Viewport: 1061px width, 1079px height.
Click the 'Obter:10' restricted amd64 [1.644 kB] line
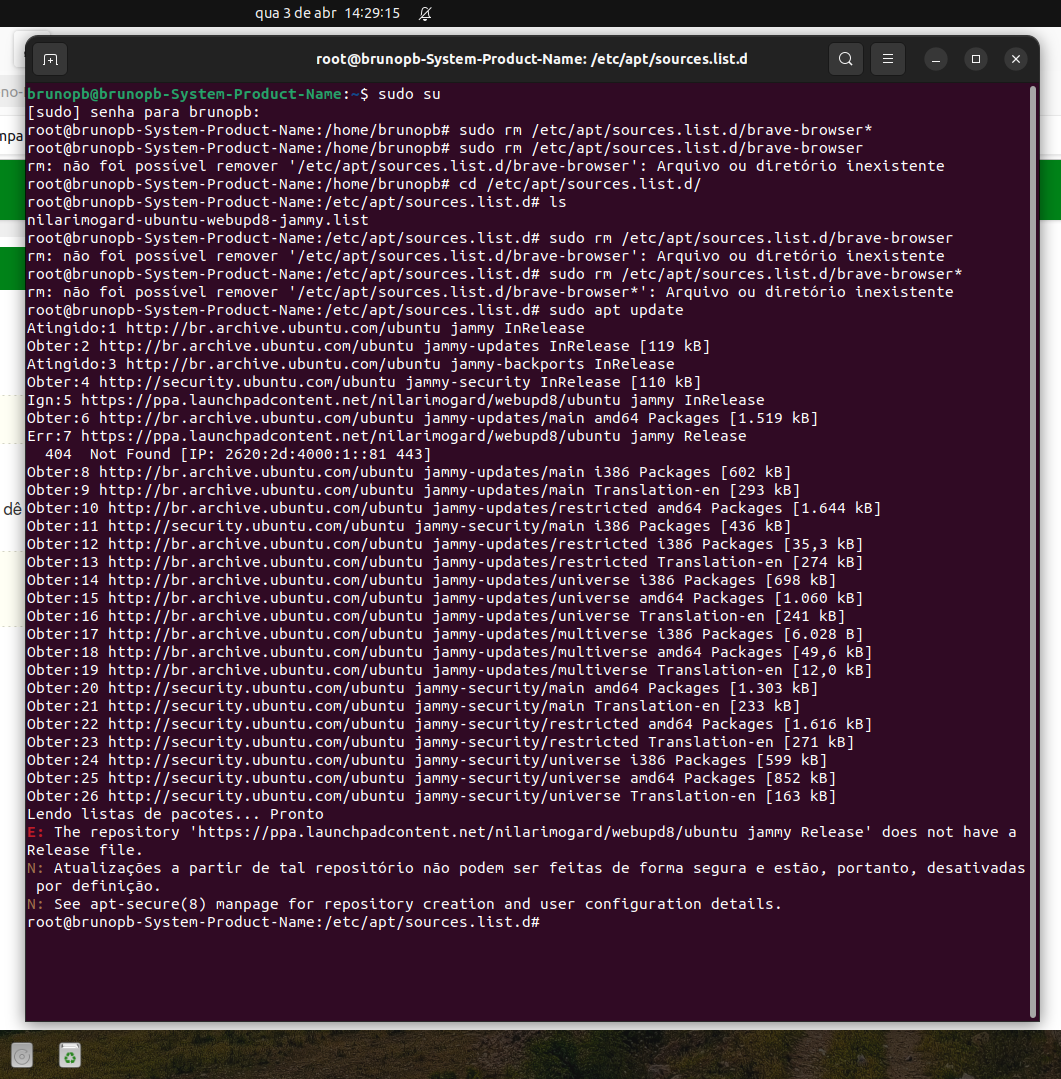click(x=454, y=508)
